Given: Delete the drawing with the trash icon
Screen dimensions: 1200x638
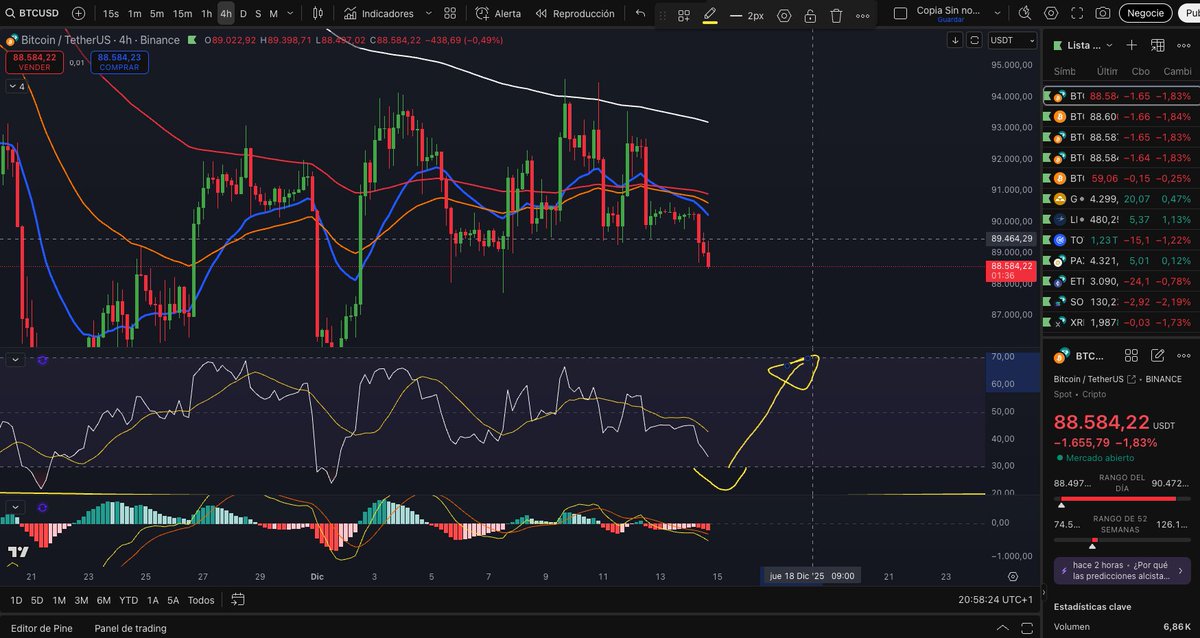Looking at the screenshot, I should tap(836, 16).
